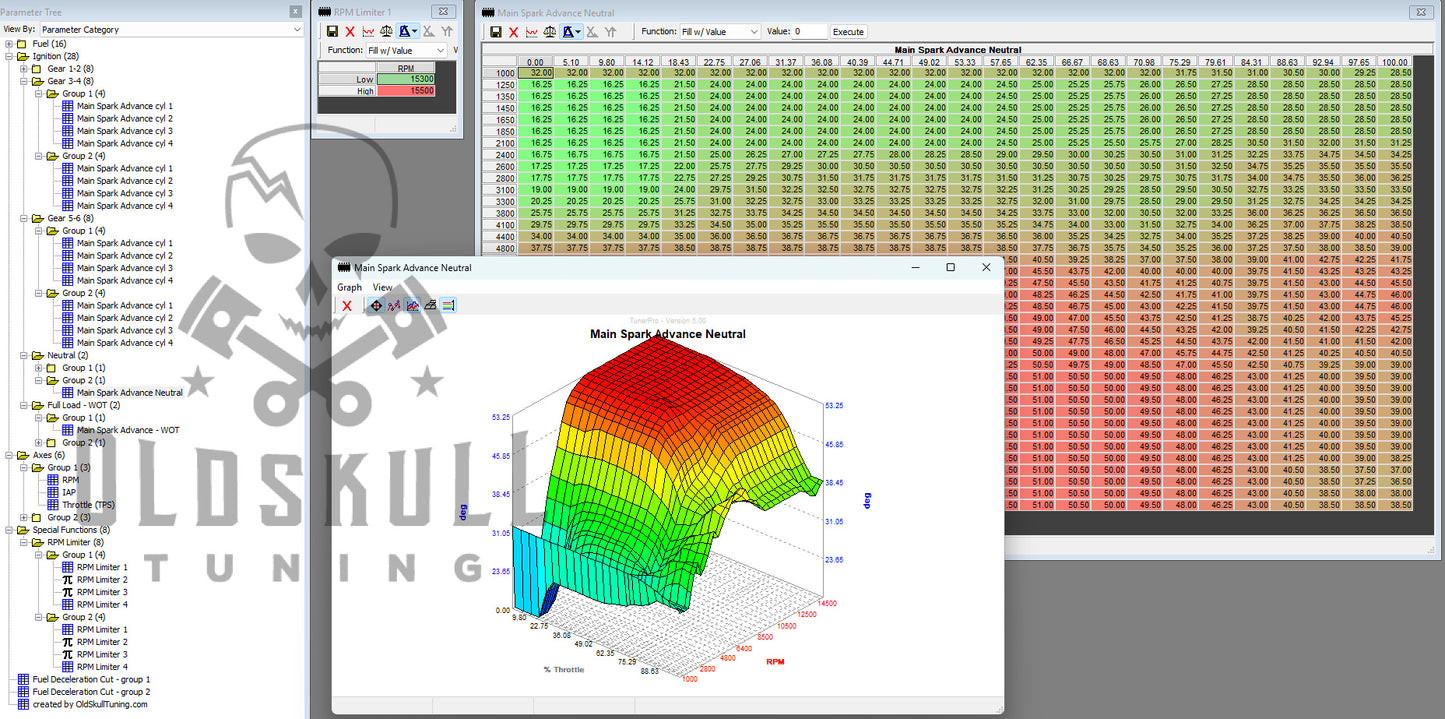This screenshot has height=719, width=1445.
Task: Click 3D surface icon in graph toolbar
Action: tap(430, 305)
